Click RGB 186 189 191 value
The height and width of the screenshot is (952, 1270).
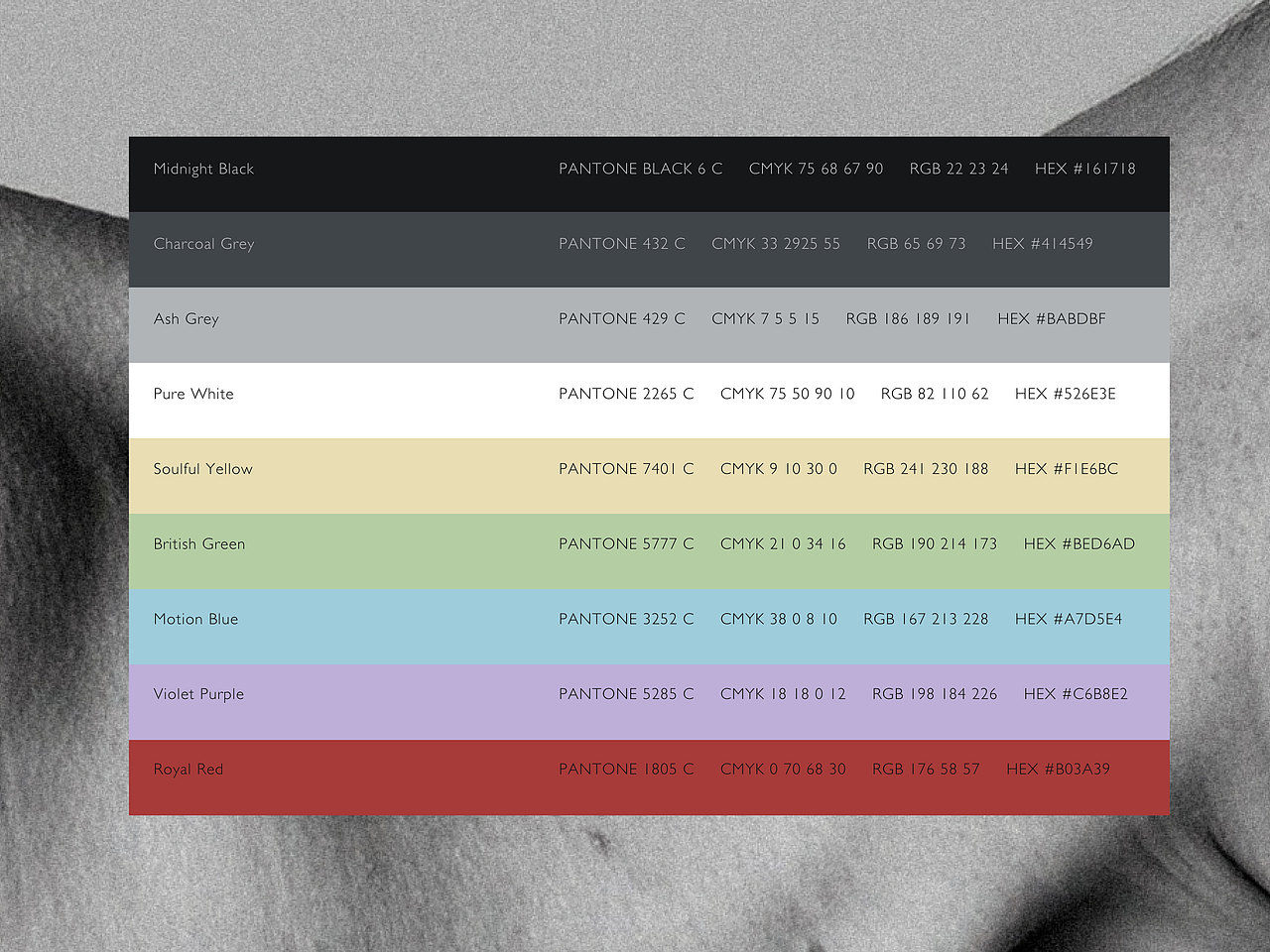[x=908, y=318]
